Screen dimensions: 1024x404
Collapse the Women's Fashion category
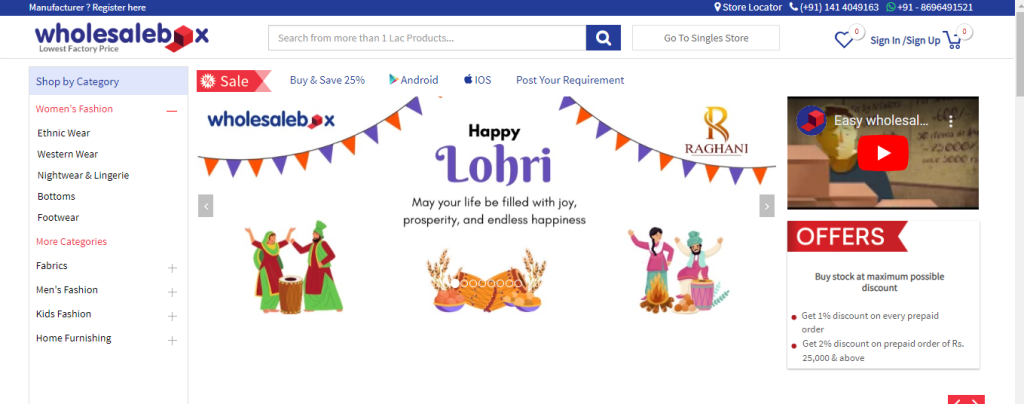click(x=172, y=111)
